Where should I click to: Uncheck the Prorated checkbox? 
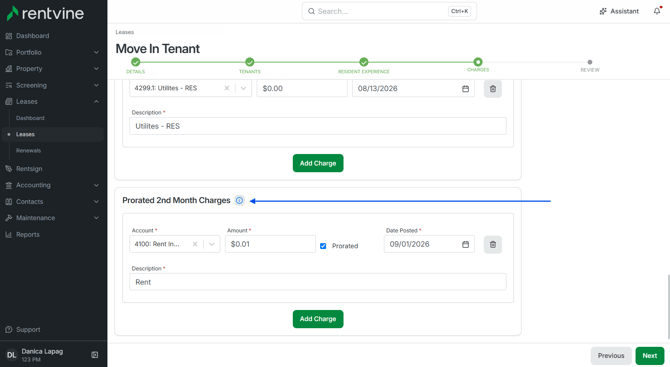tap(323, 246)
